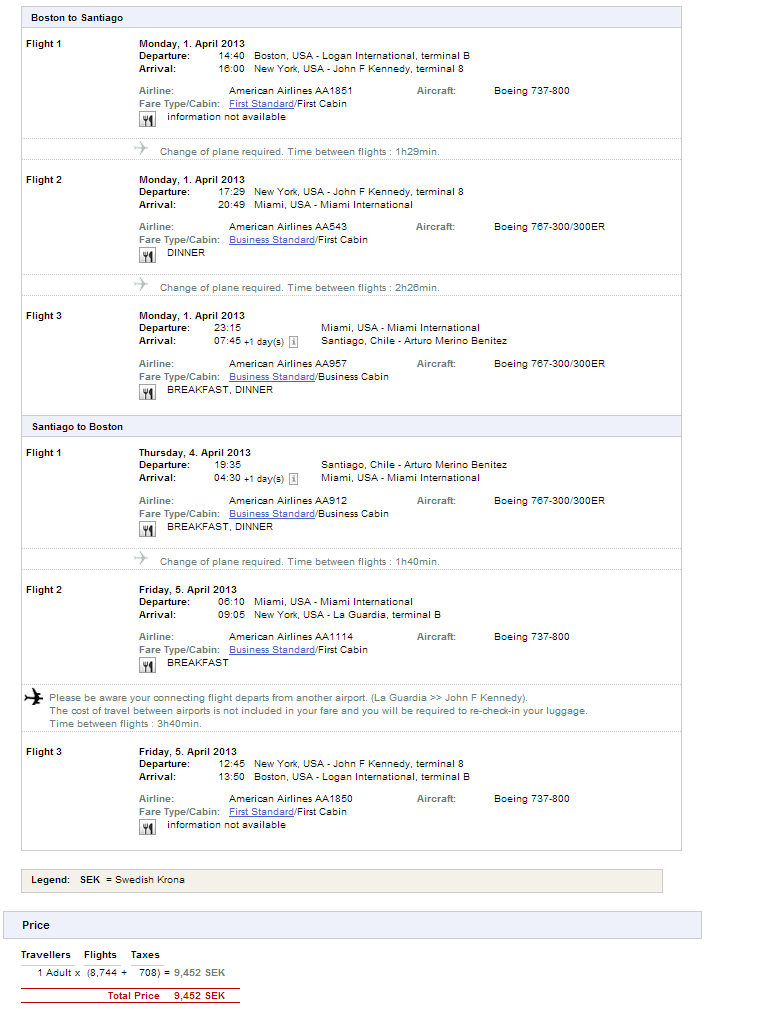
Task: Click the black airplane airport-change warning icon
Action: click(x=34, y=697)
